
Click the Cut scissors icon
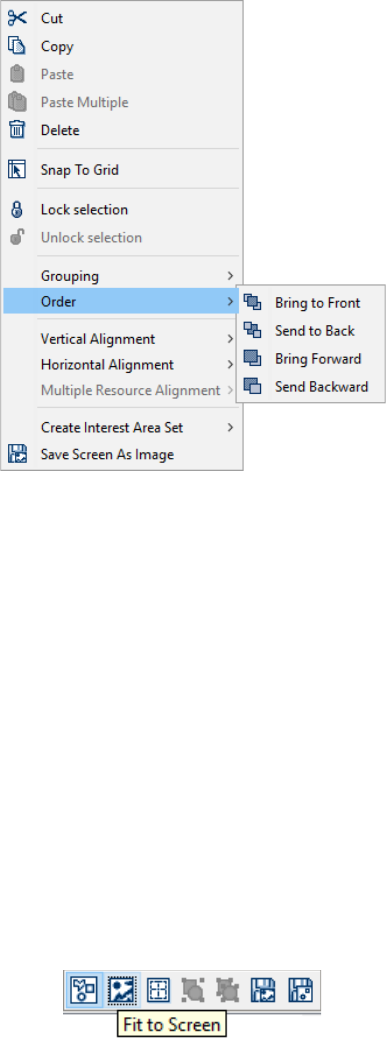(x=17, y=18)
